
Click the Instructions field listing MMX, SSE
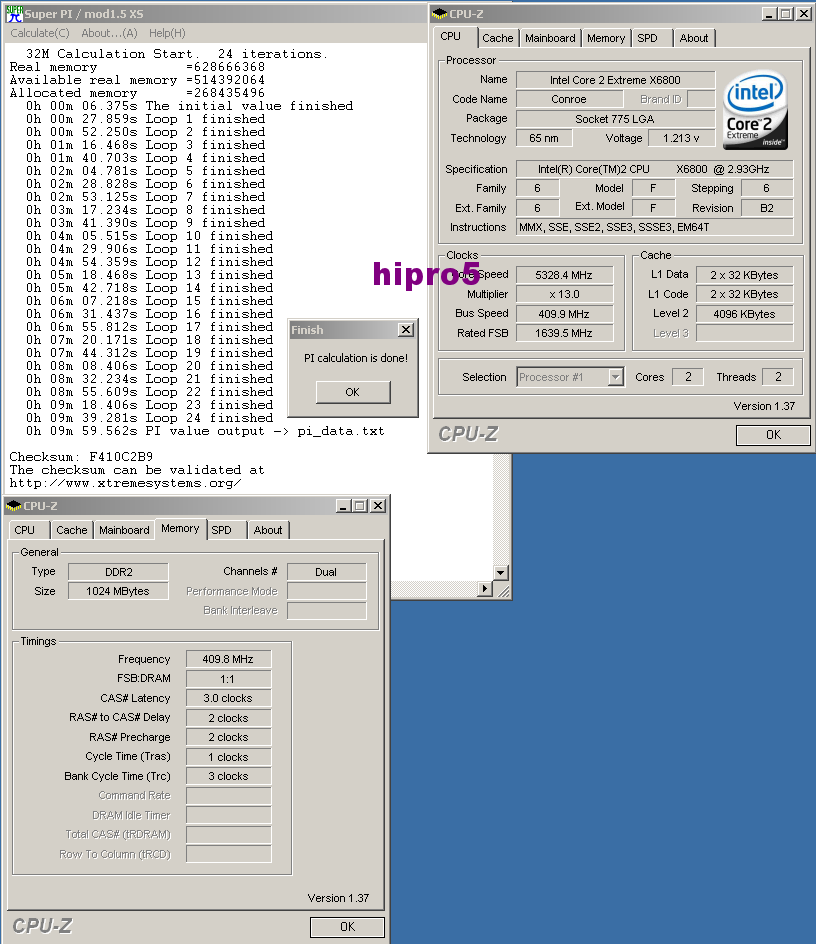pos(655,227)
